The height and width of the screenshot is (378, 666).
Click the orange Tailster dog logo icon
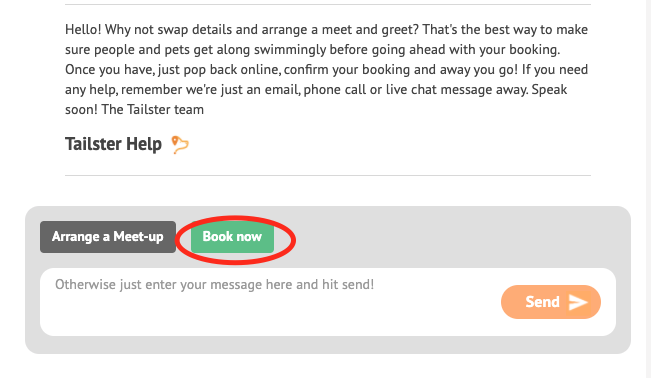click(180, 144)
